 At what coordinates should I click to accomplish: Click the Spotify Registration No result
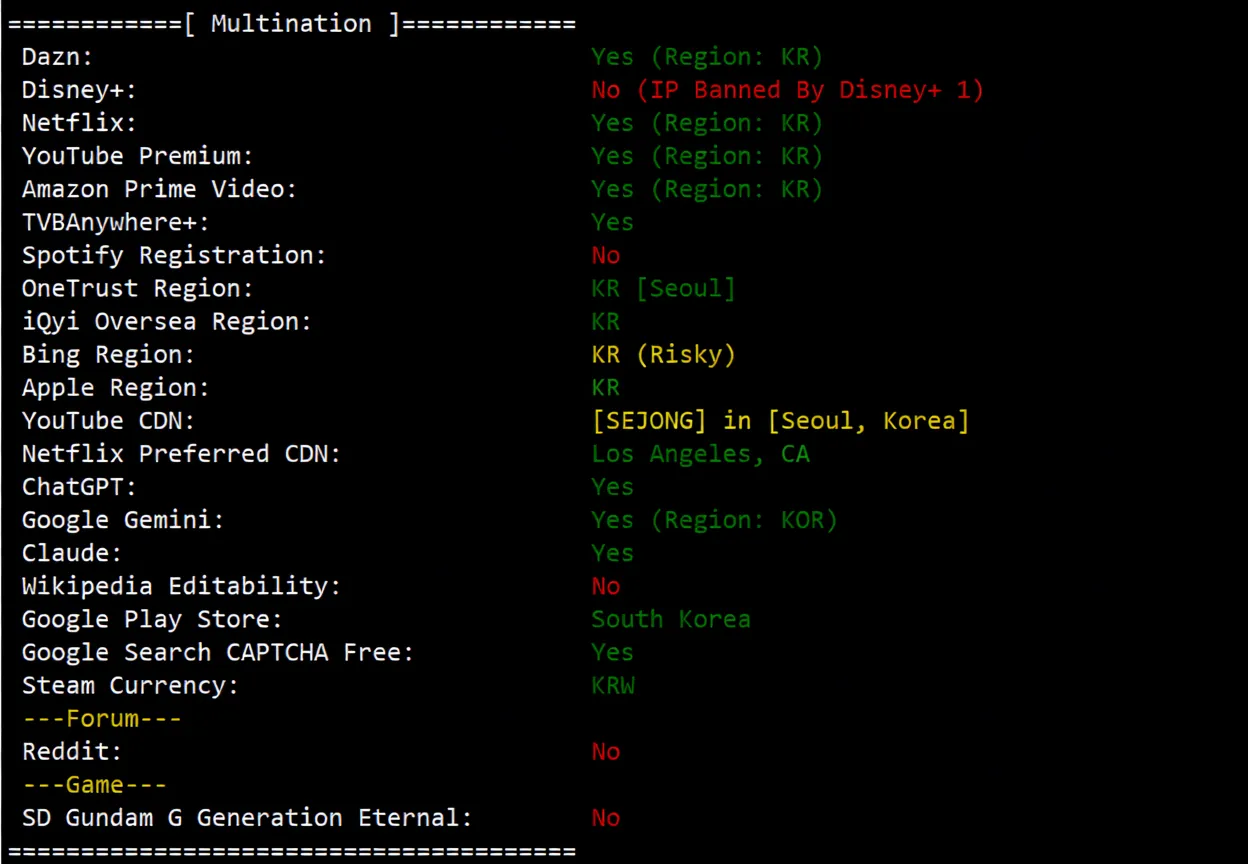(x=606, y=255)
